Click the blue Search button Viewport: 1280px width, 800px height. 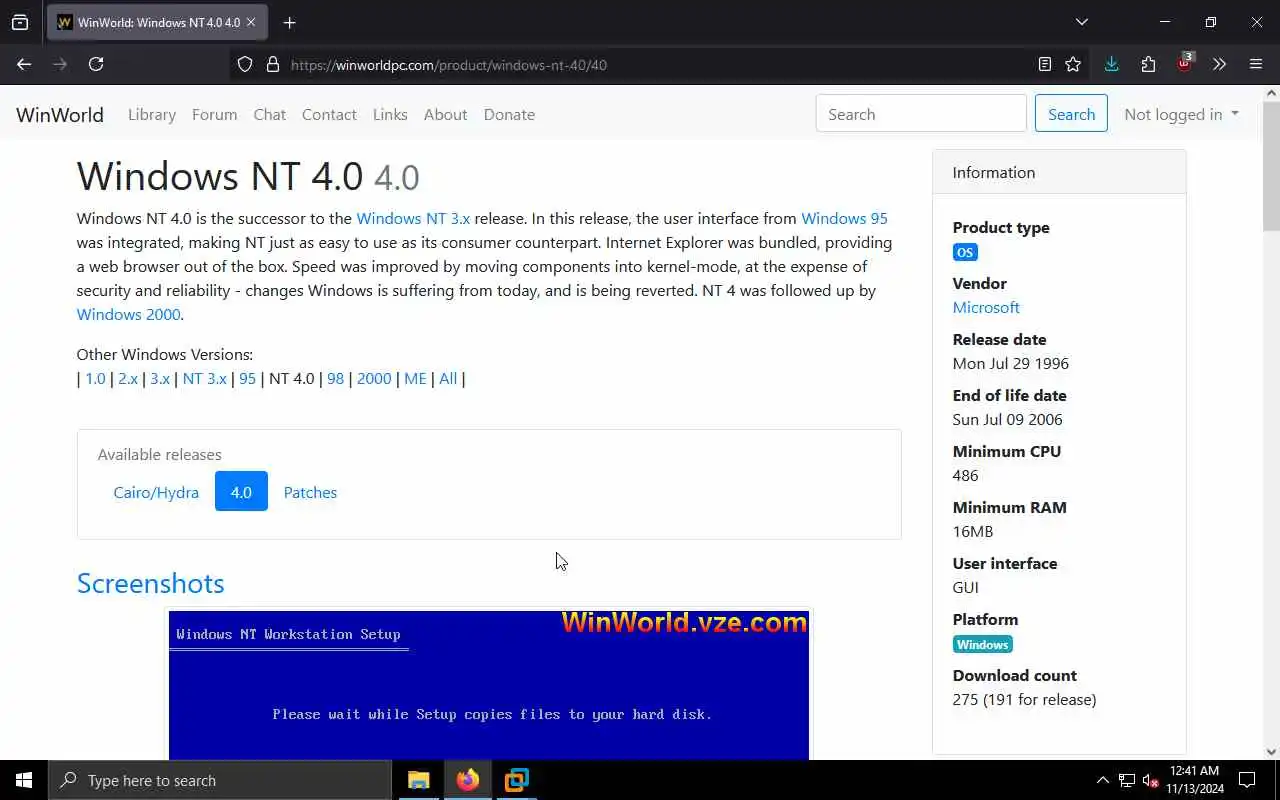(x=1071, y=114)
